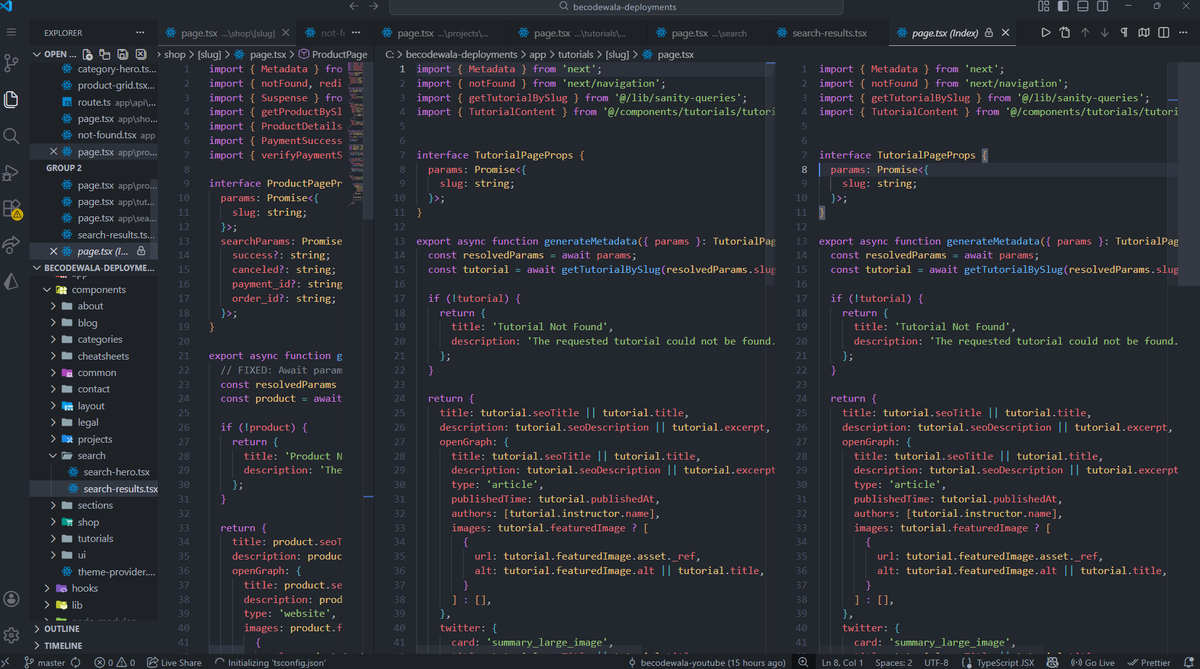
Task: Close page.tsx app\pro... in Open Editors
Action: tap(54, 152)
